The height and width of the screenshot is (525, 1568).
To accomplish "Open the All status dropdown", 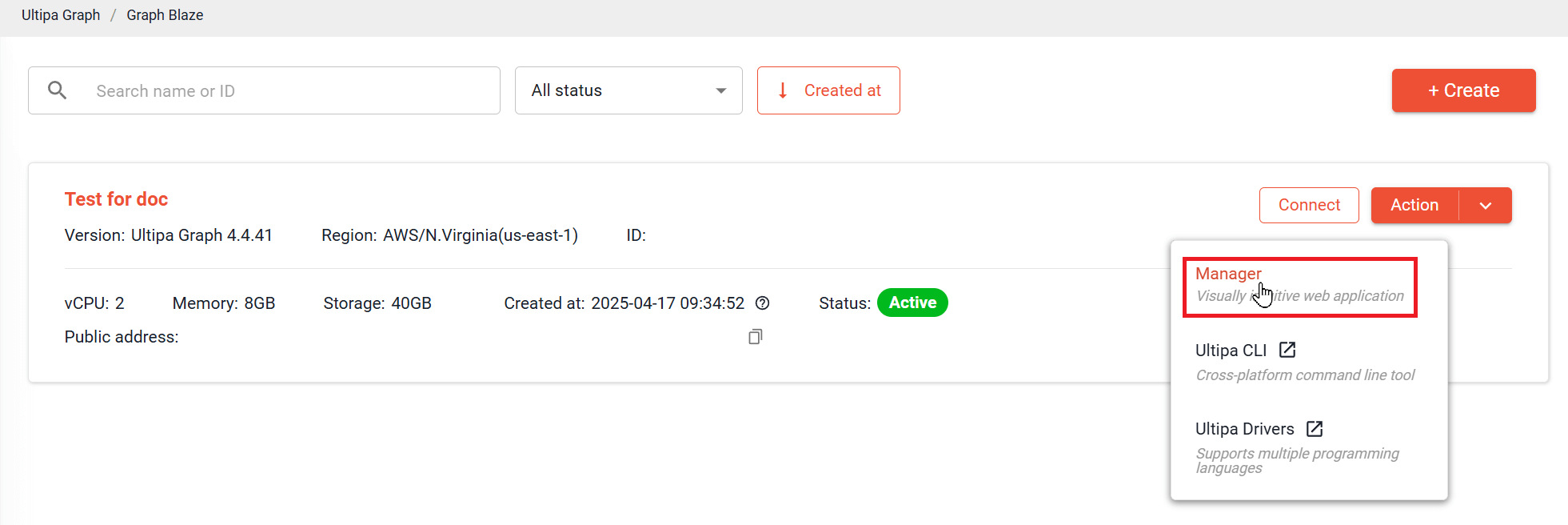I will (628, 90).
